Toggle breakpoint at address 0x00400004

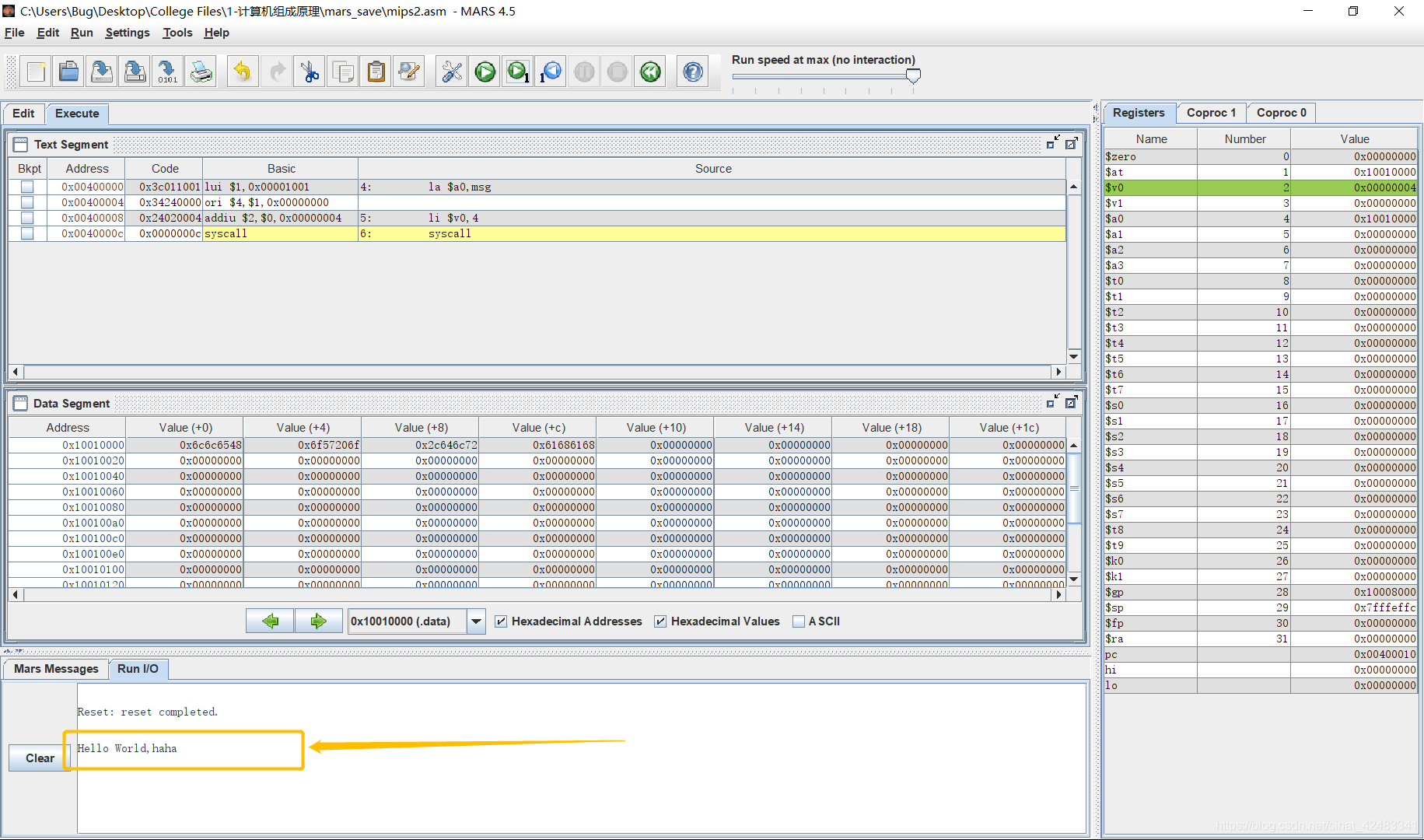[x=27, y=202]
